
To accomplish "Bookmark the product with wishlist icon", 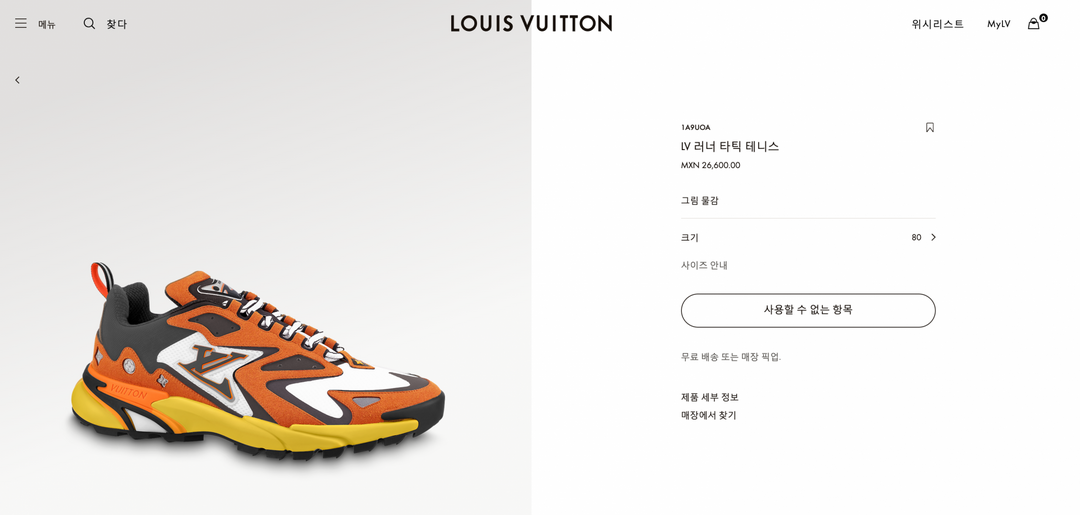I will pos(930,127).
